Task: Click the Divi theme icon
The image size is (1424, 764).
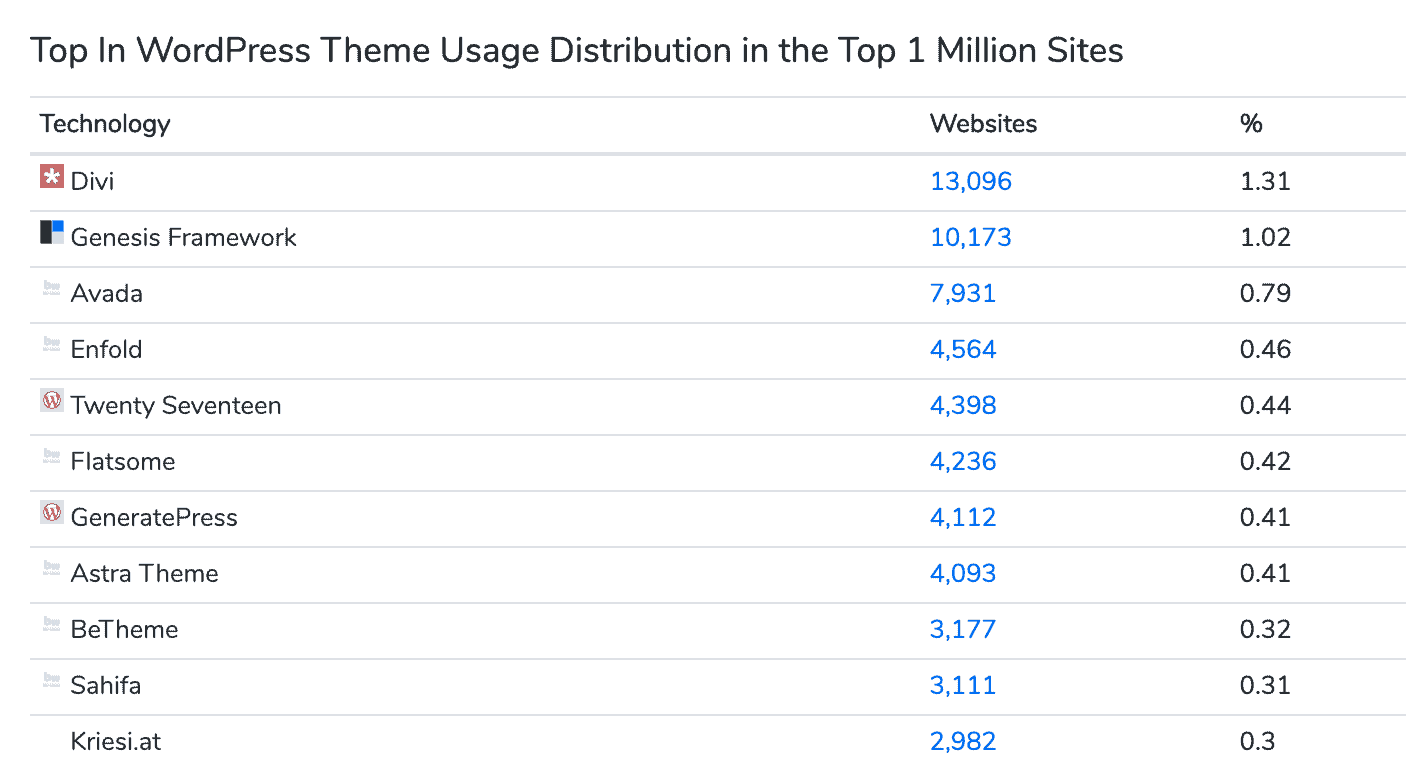Action: pos(52,177)
